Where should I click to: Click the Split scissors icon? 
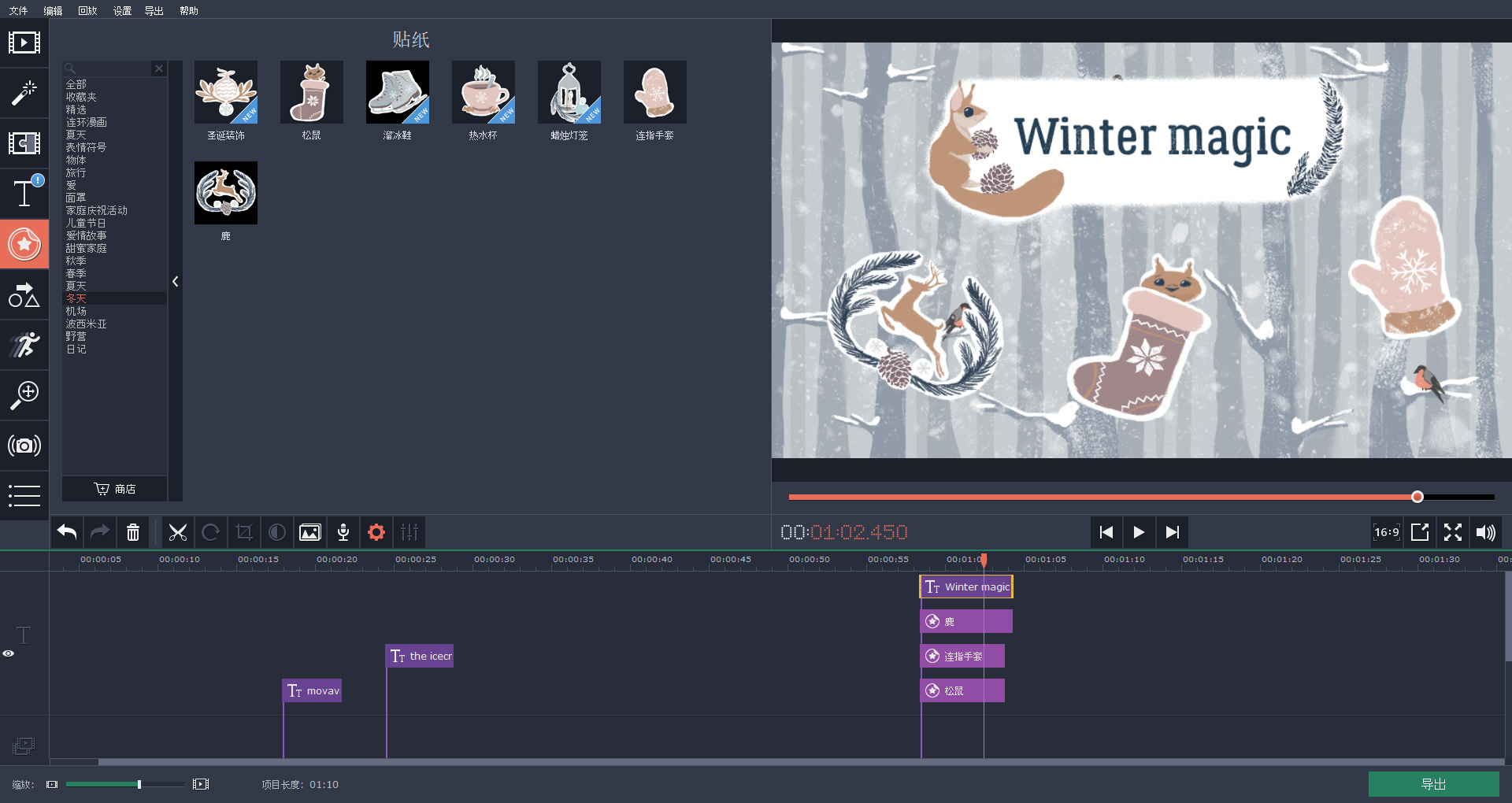pos(178,533)
